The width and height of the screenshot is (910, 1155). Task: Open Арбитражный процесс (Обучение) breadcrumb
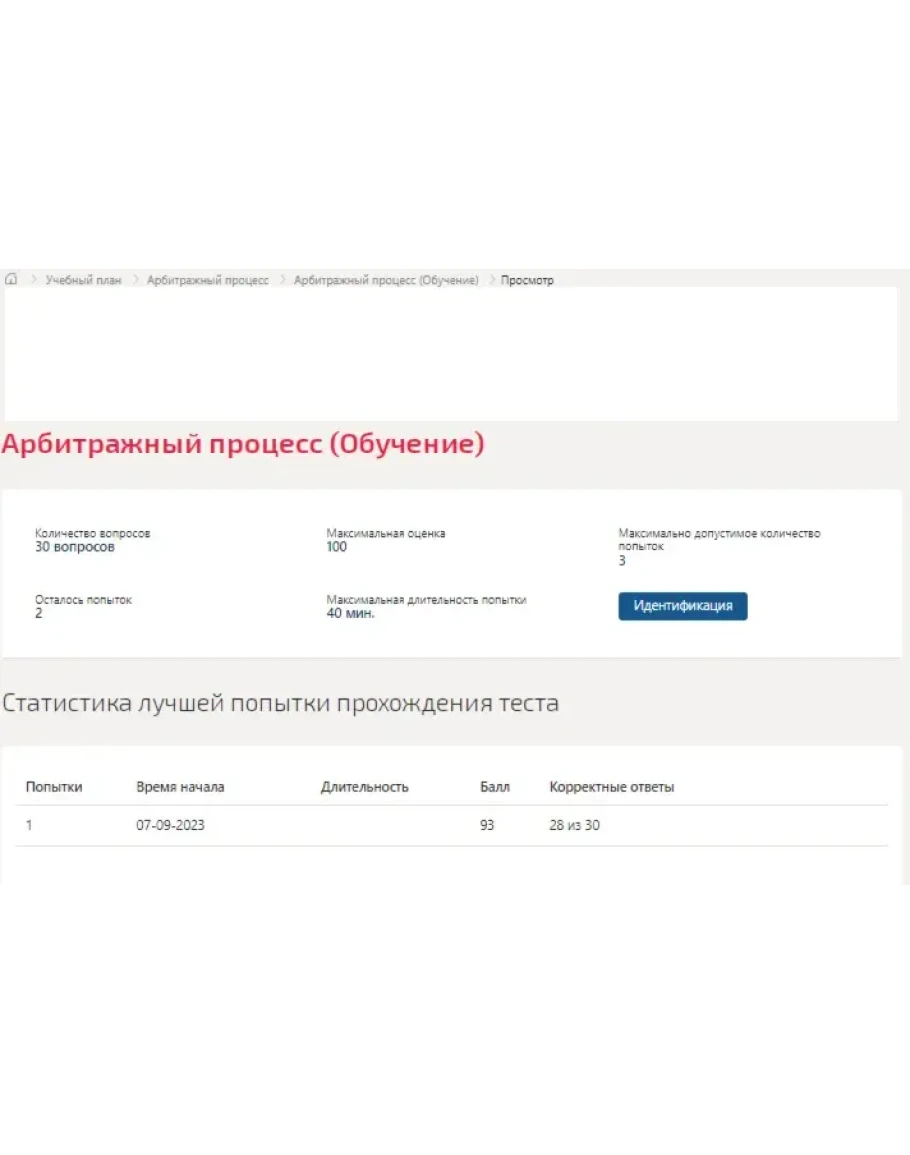point(386,280)
